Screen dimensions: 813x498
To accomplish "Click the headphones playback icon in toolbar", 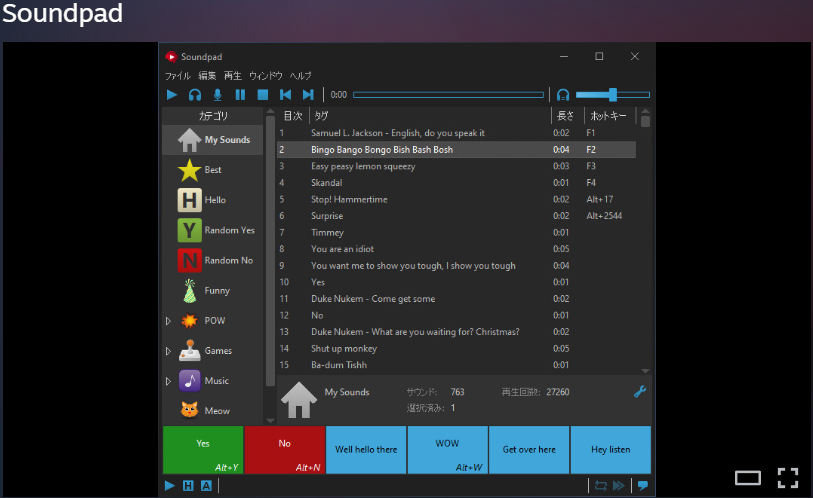I will point(195,95).
